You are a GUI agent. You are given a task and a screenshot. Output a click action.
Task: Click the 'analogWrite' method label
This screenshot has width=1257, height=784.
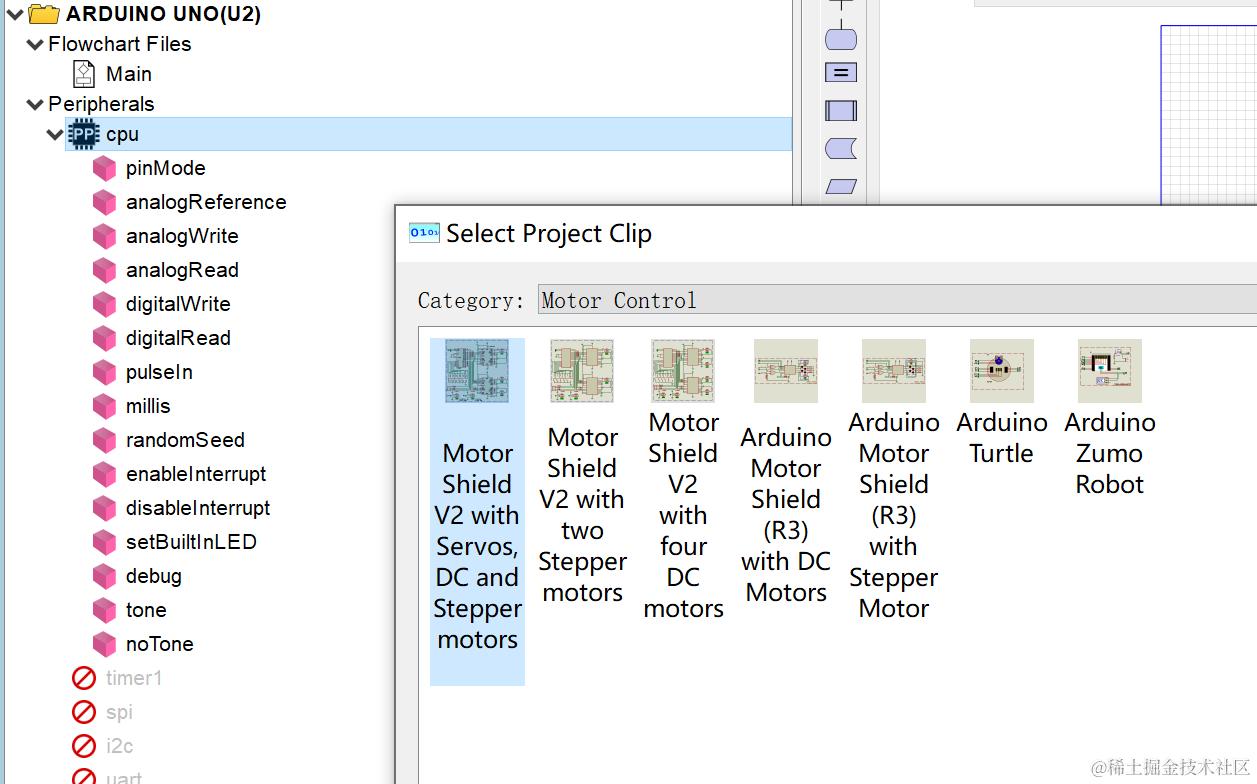pyautogui.click(x=182, y=236)
